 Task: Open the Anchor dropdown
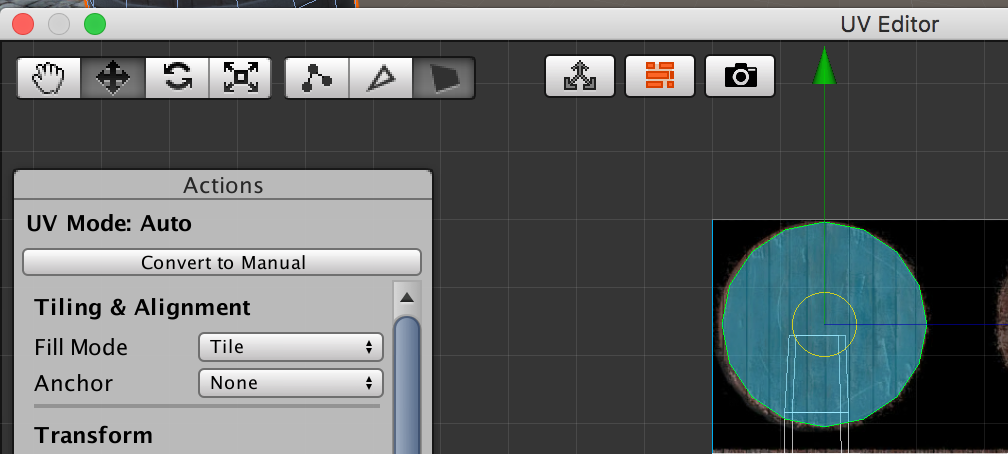coord(291,383)
